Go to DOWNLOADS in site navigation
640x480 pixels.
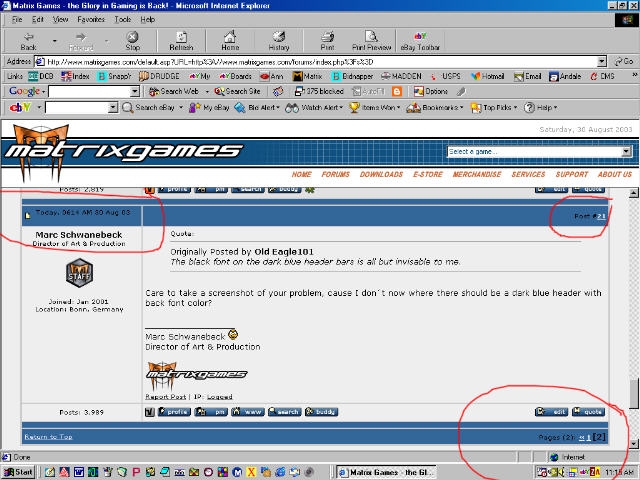[x=381, y=174]
